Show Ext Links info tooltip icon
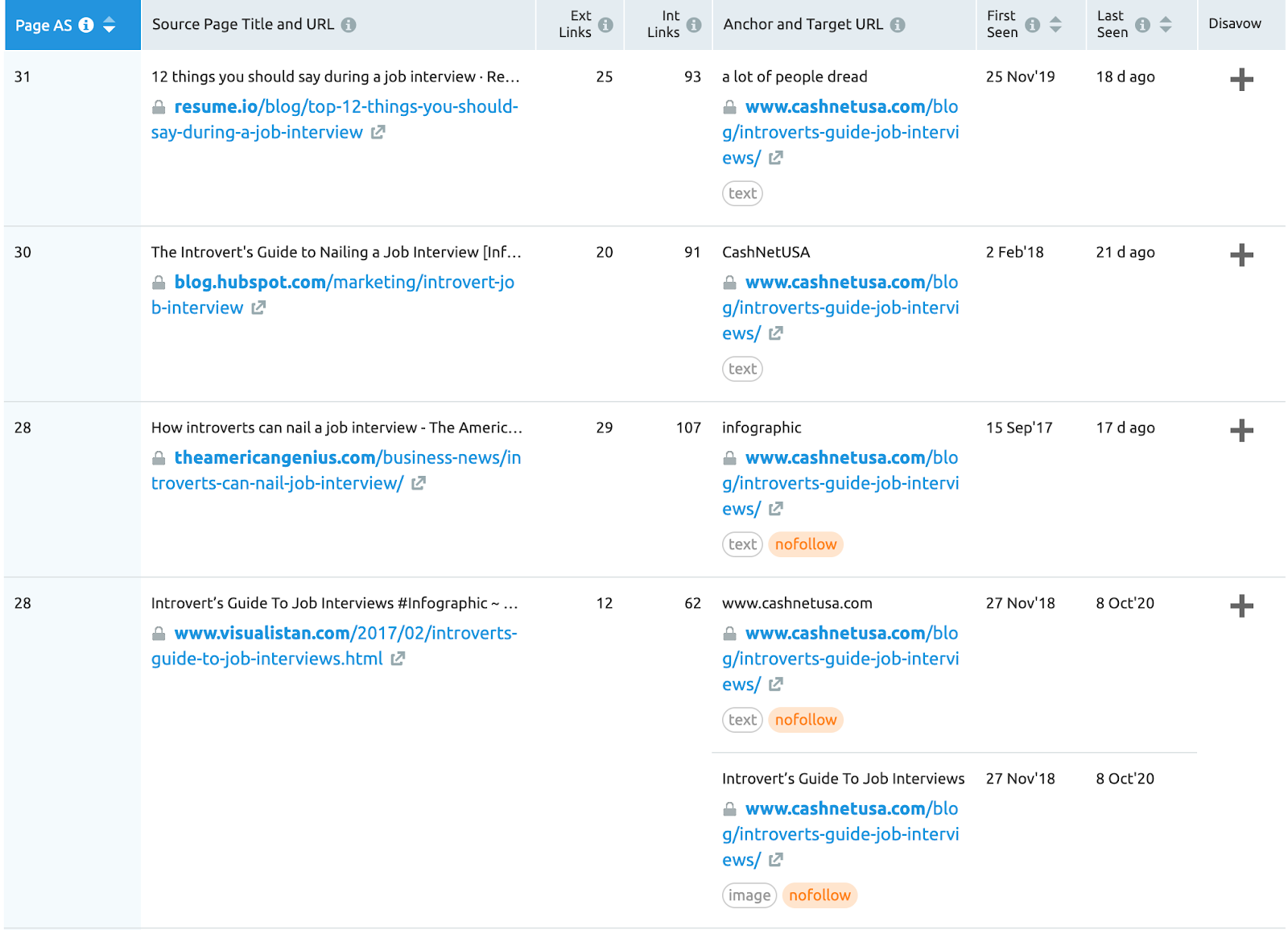 [606, 25]
